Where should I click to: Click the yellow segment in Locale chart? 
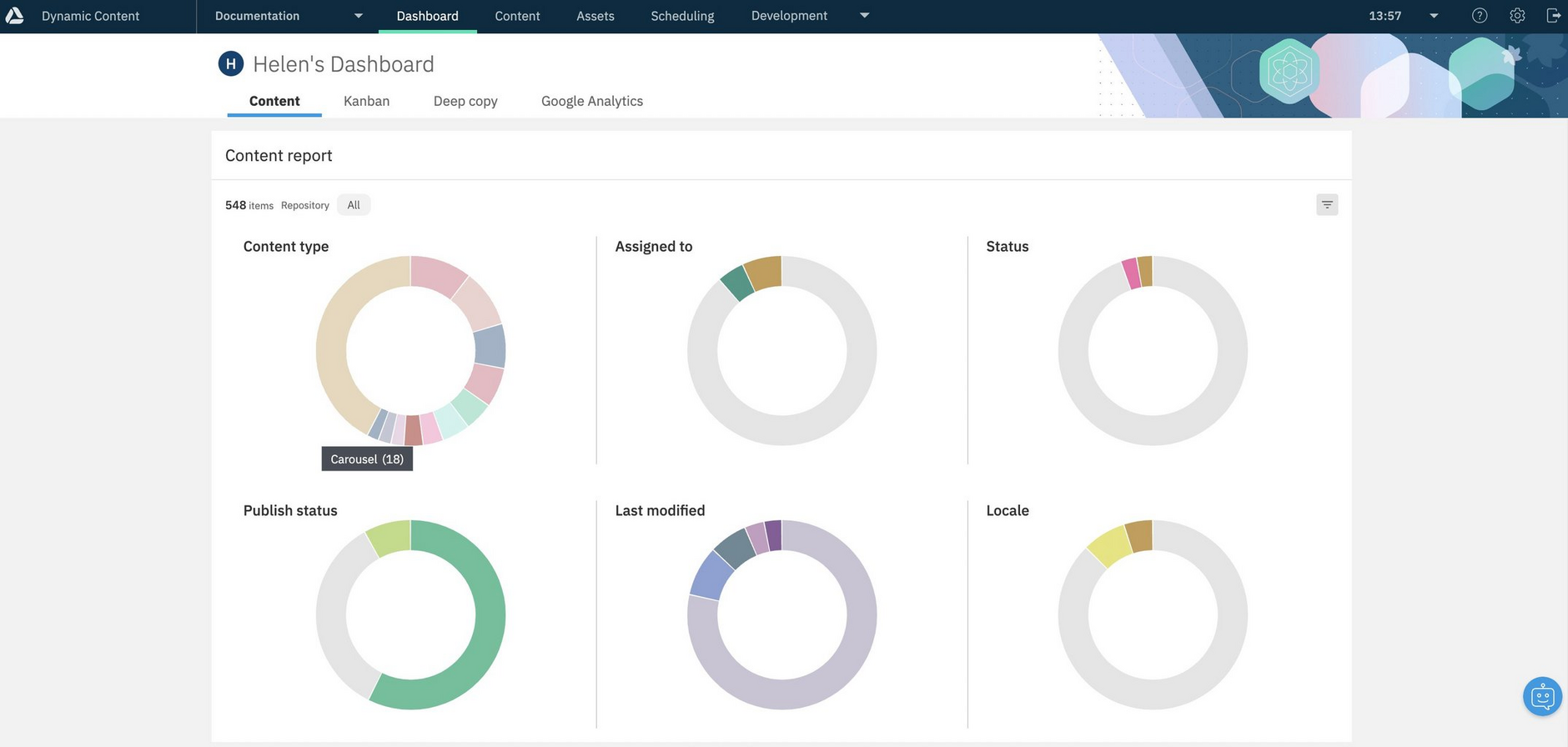point(1108,547)
